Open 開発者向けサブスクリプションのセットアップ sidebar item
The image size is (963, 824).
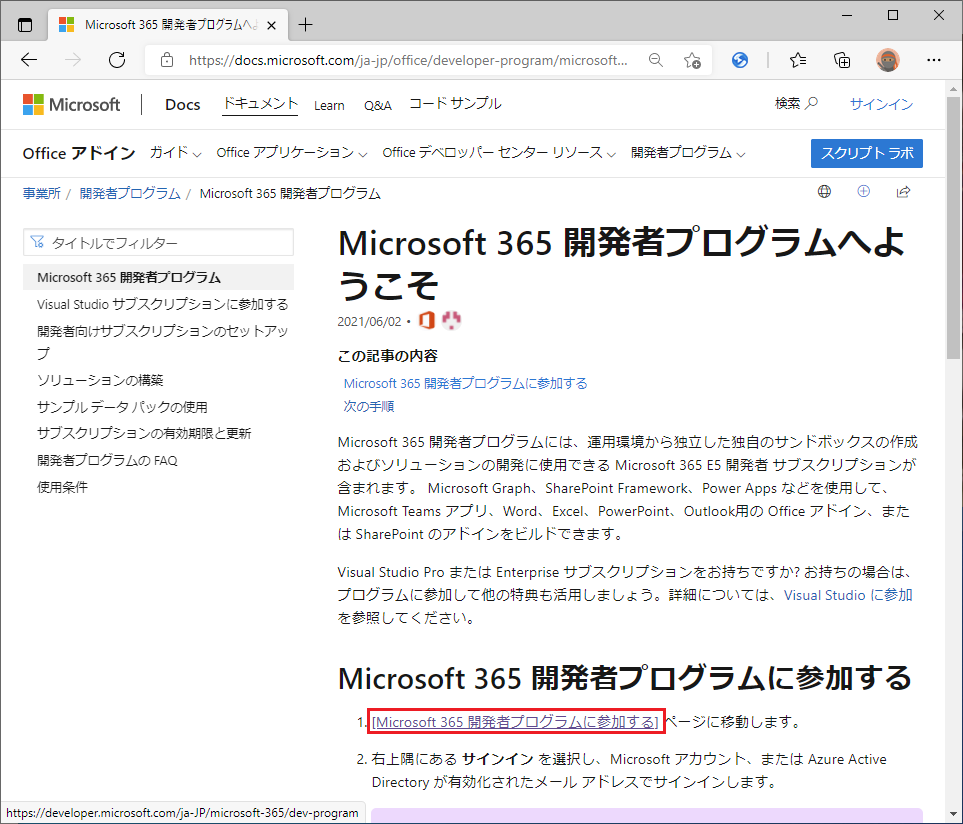(163, 342)
